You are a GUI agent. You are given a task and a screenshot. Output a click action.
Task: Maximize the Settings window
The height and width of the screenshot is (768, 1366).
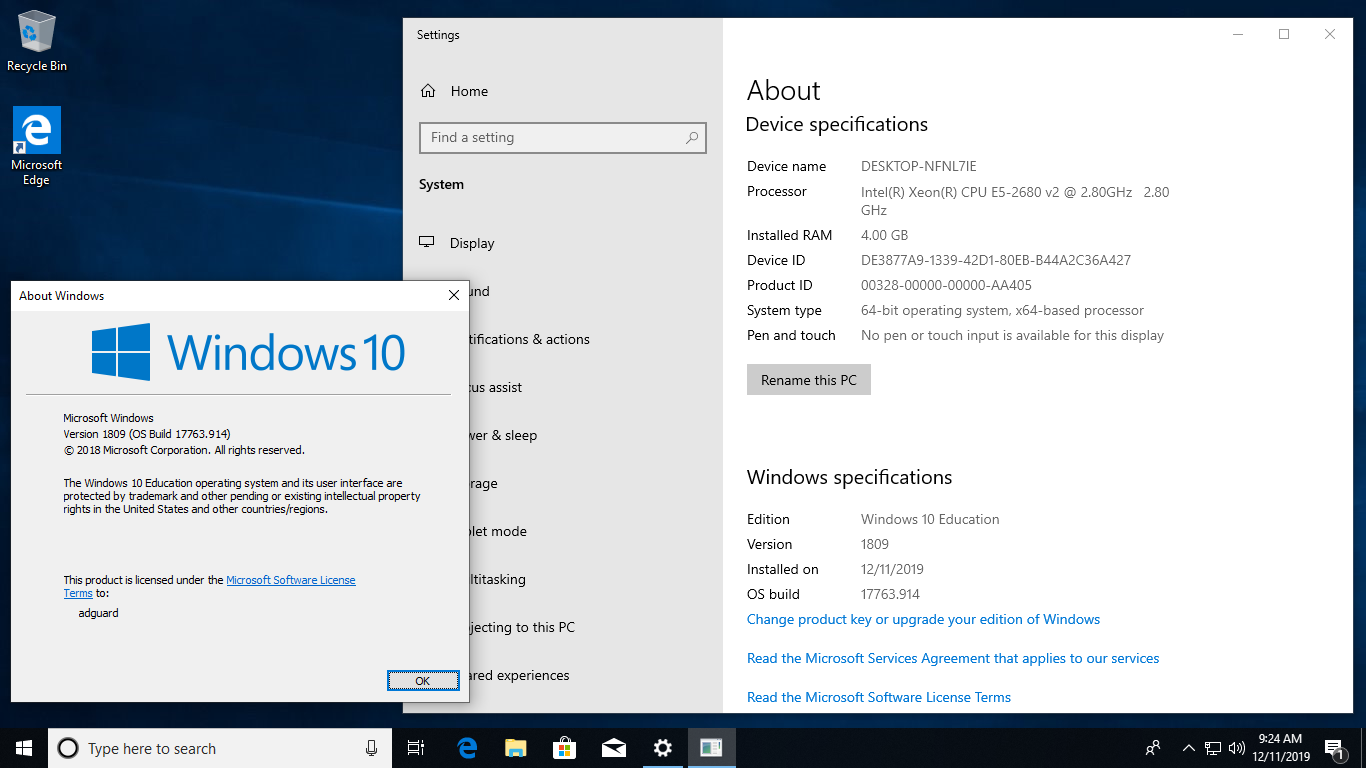[x=1284, y=34]
